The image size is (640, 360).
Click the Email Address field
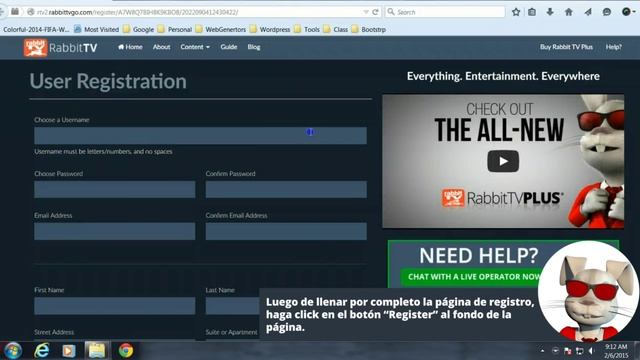click(x=115, y=231)
